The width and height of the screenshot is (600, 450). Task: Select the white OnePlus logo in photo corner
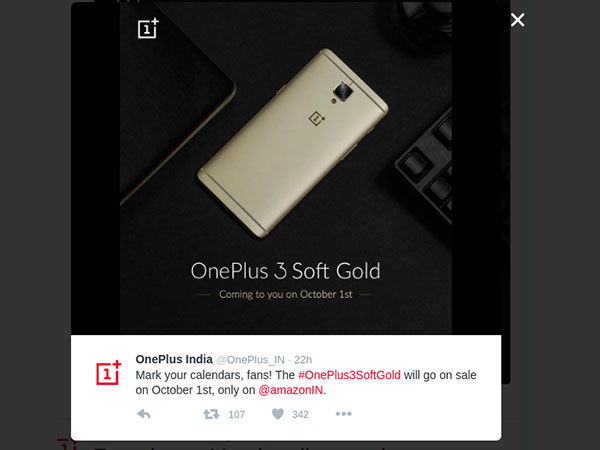(x=148, y=28)
